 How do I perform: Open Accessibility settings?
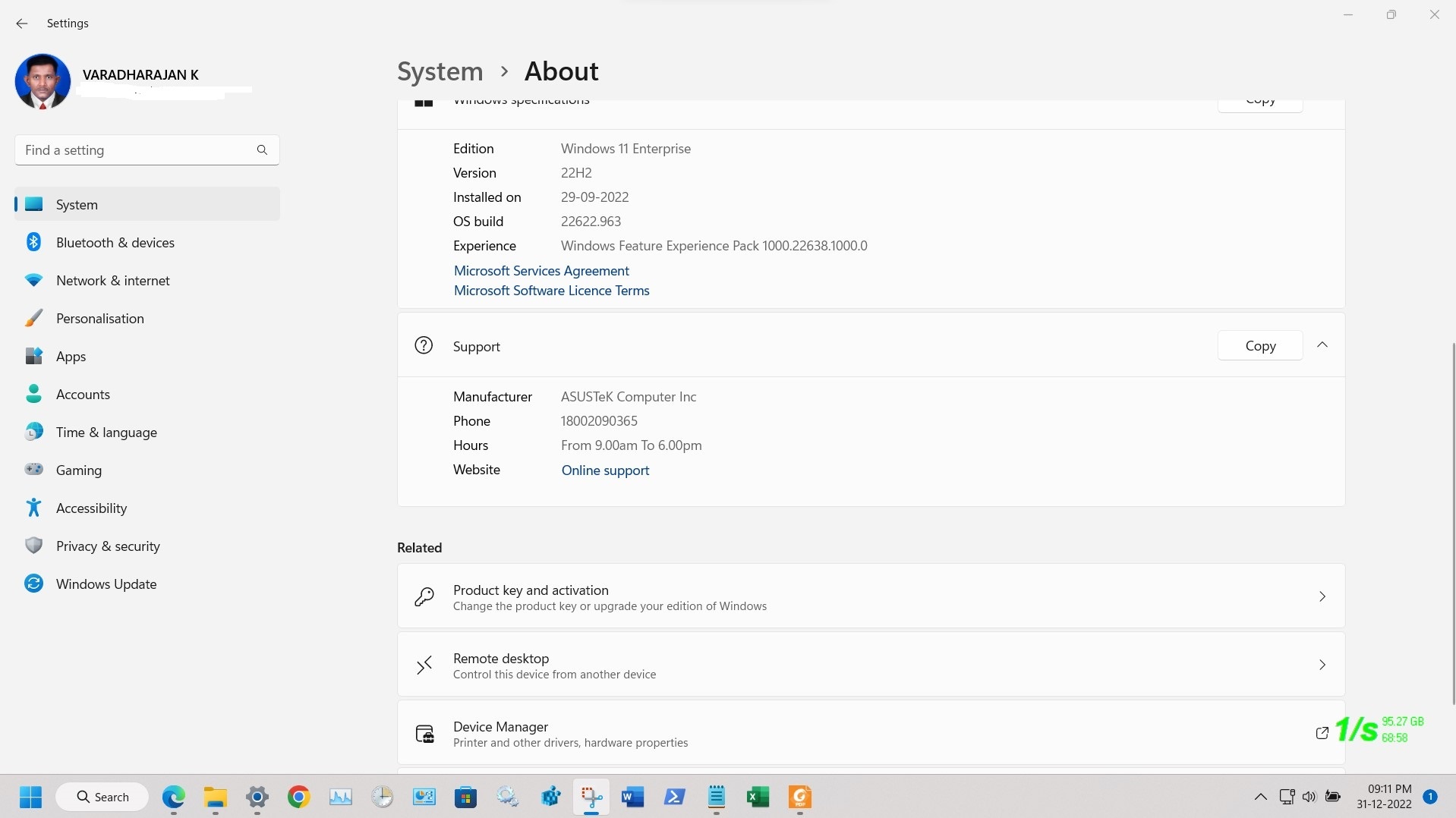coord(147,508)
